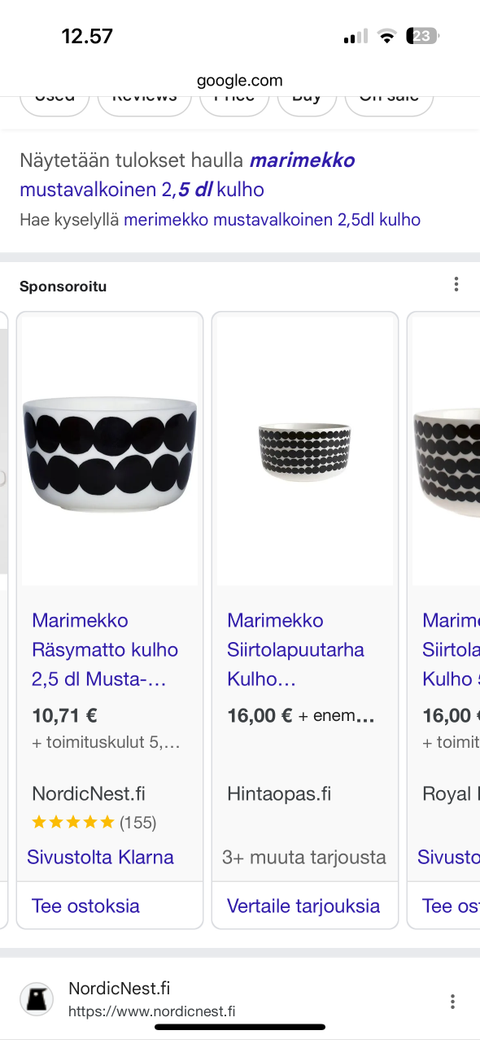This screenshot has height=1040, width=480.
Task: Open Marimekko Räsymatto kulho 2,5 dl title
Action: [105, 650]
